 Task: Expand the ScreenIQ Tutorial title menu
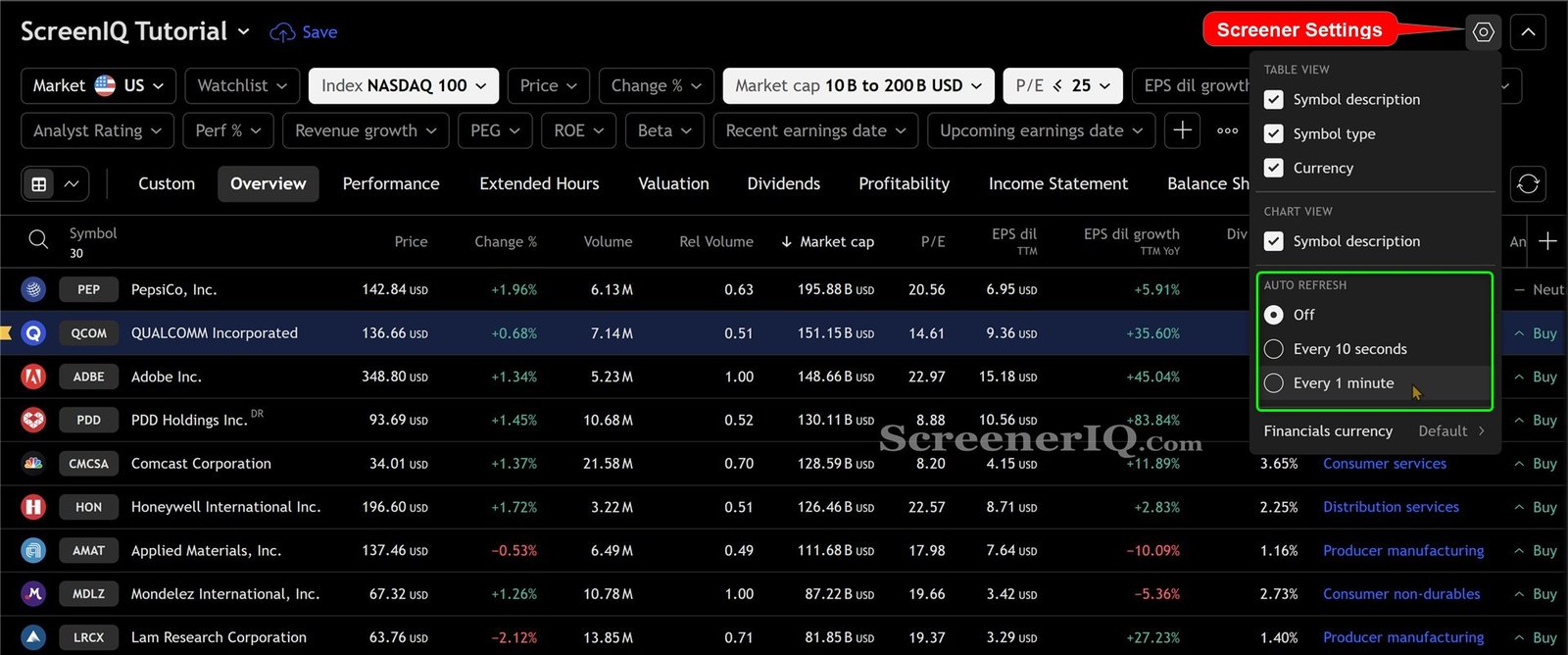pos(244,31)
